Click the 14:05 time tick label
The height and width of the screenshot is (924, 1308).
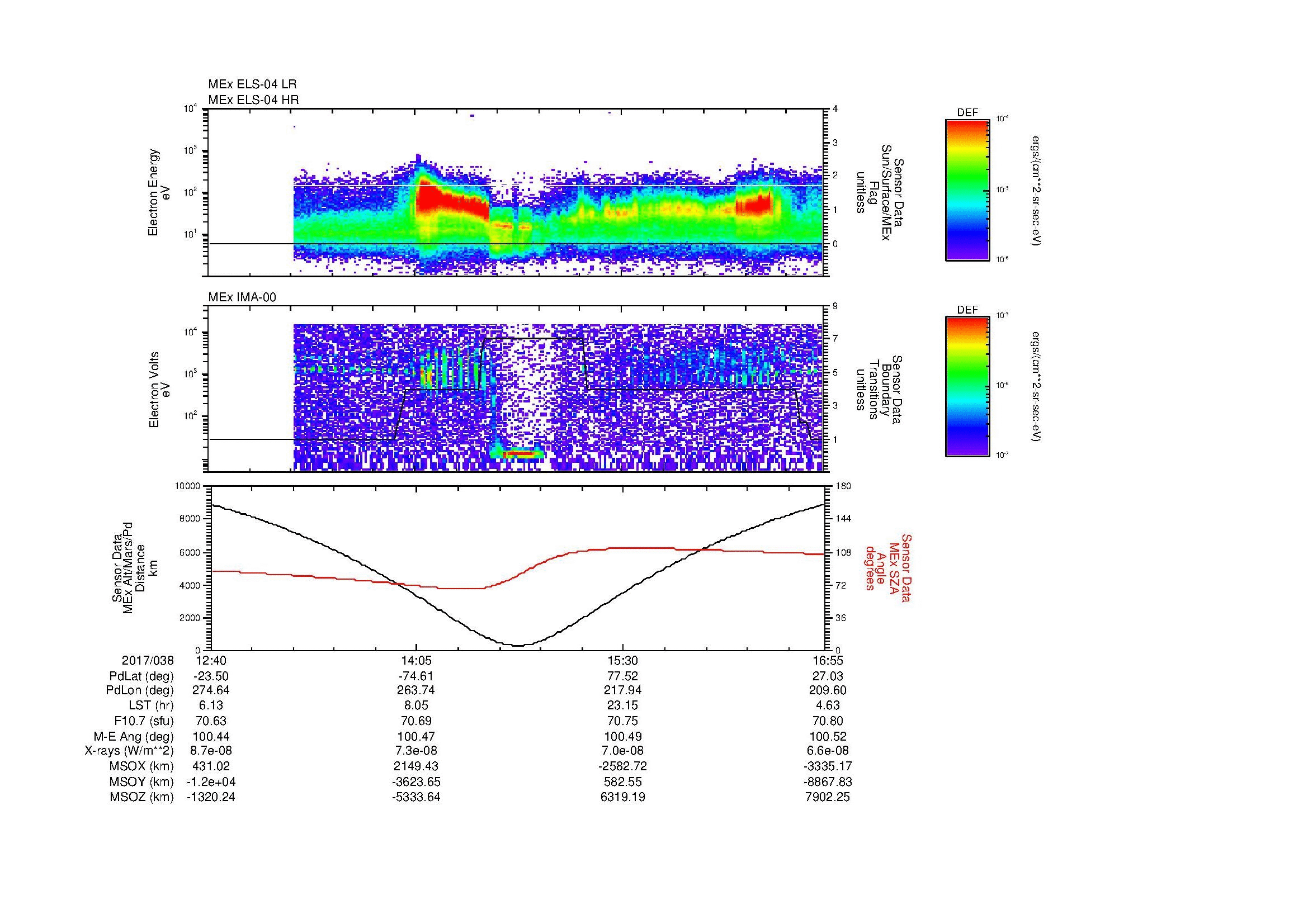click(x=417, y=660)
